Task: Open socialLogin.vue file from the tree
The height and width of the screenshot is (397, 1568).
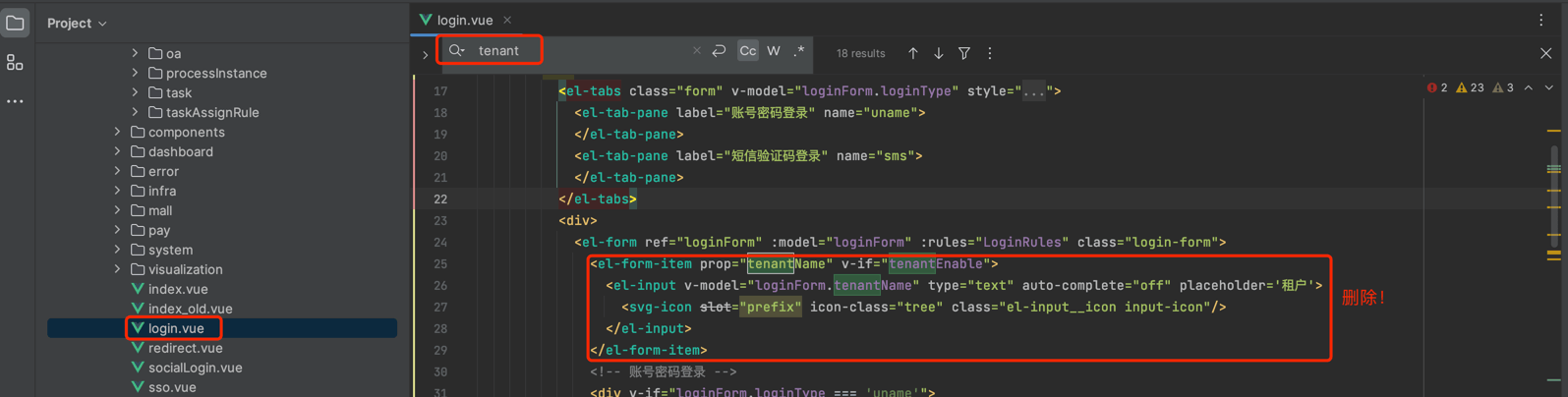Action: [x=195, y=368]
